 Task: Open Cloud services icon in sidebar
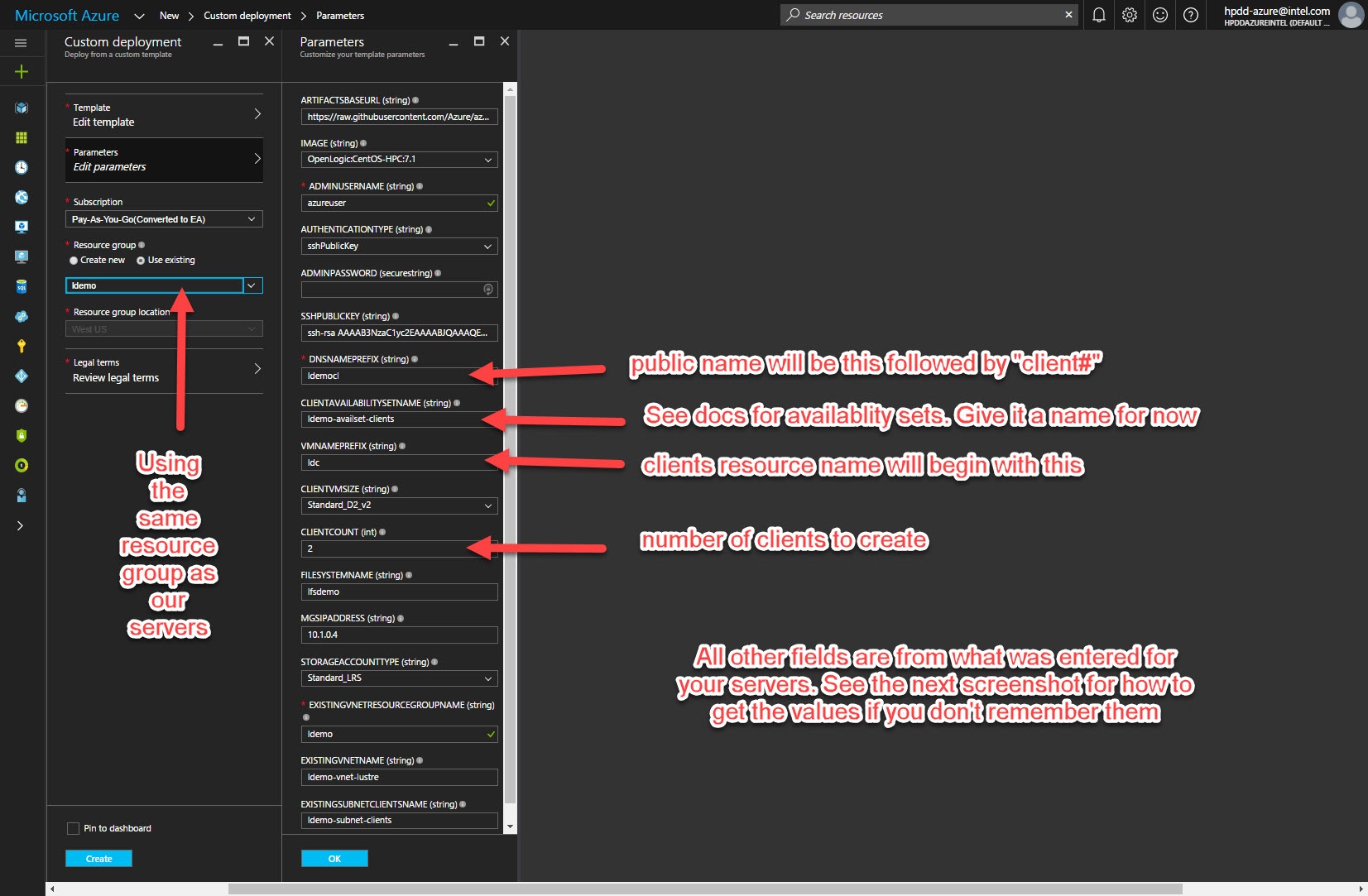[x=22, y=316]
